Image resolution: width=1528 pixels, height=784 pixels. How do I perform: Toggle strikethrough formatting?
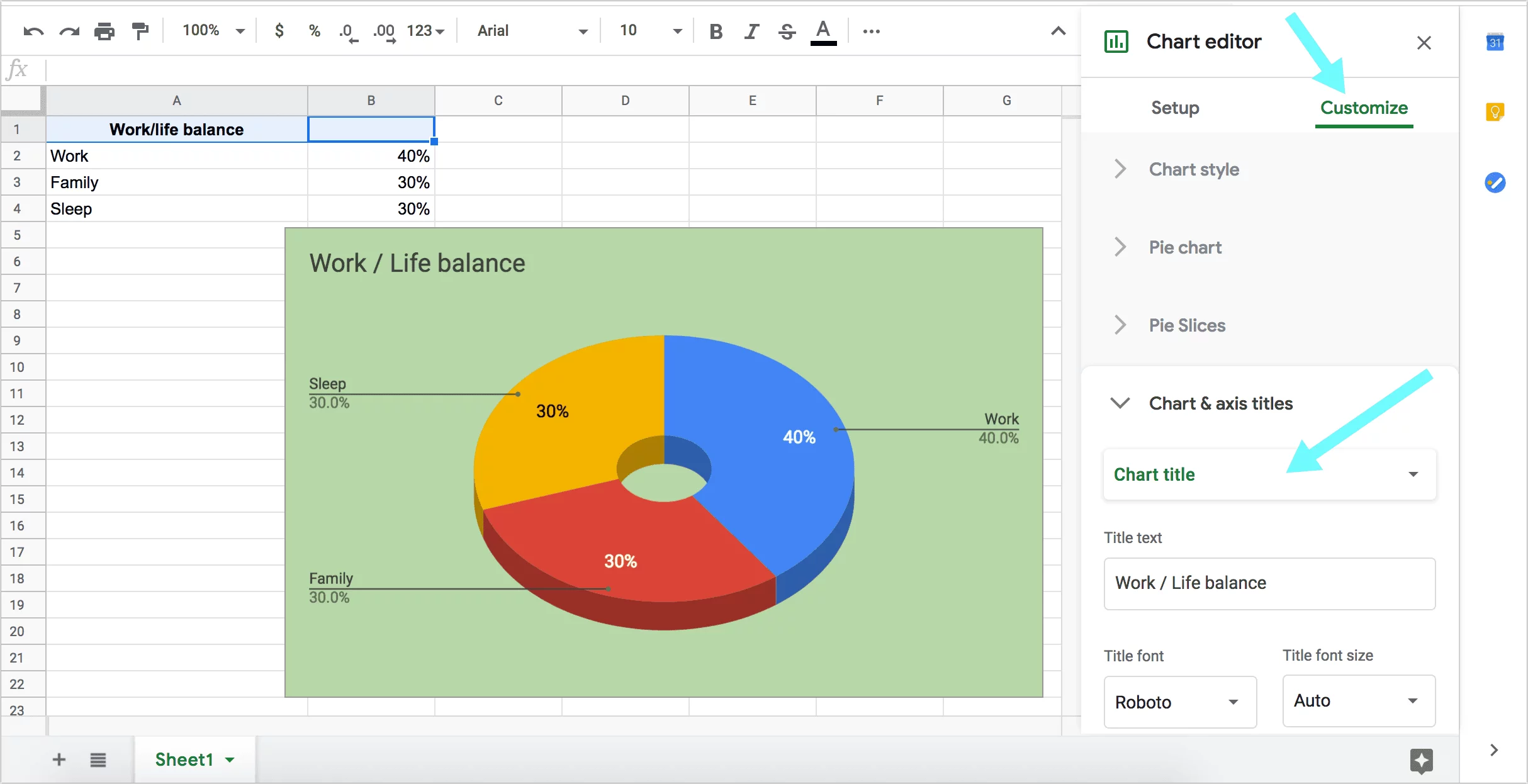point(787,31)
